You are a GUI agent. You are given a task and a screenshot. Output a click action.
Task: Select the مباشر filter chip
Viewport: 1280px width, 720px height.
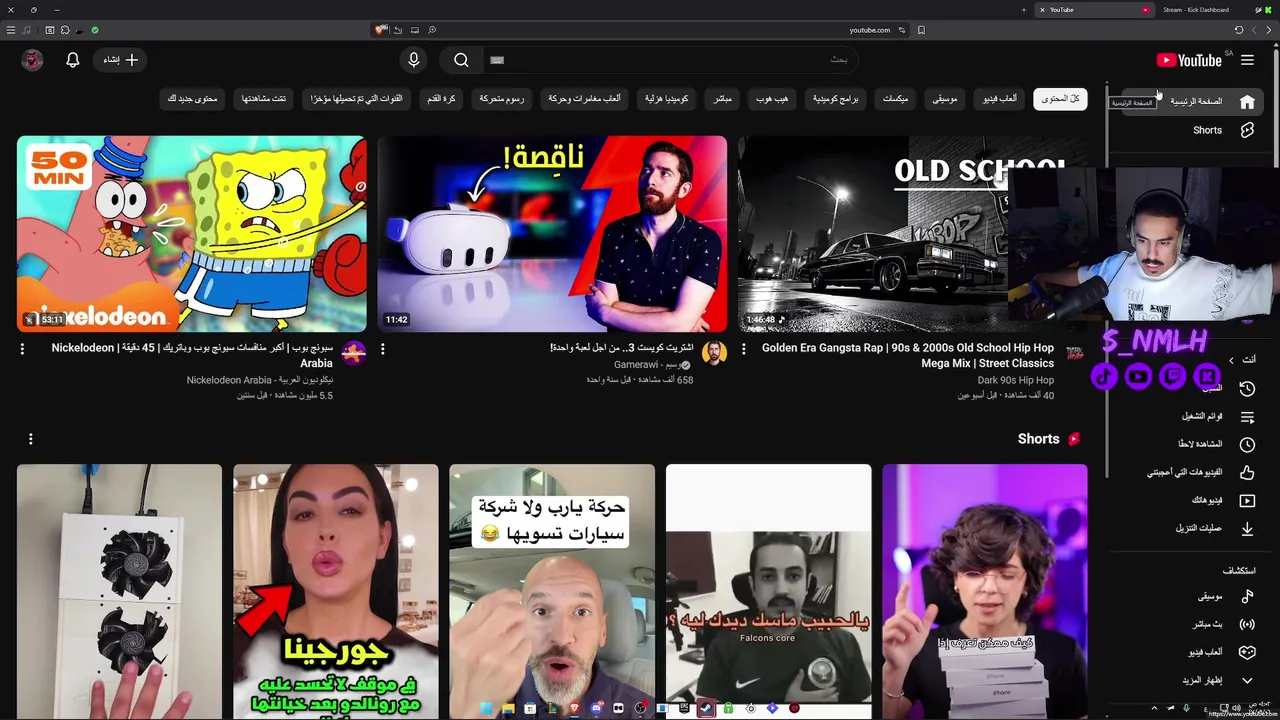(x=722, y=99)
